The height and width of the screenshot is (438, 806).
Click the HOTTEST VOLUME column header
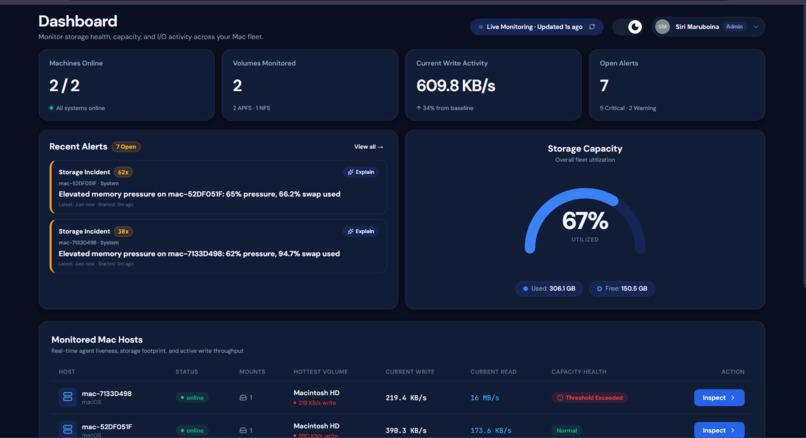pos(321,372)
